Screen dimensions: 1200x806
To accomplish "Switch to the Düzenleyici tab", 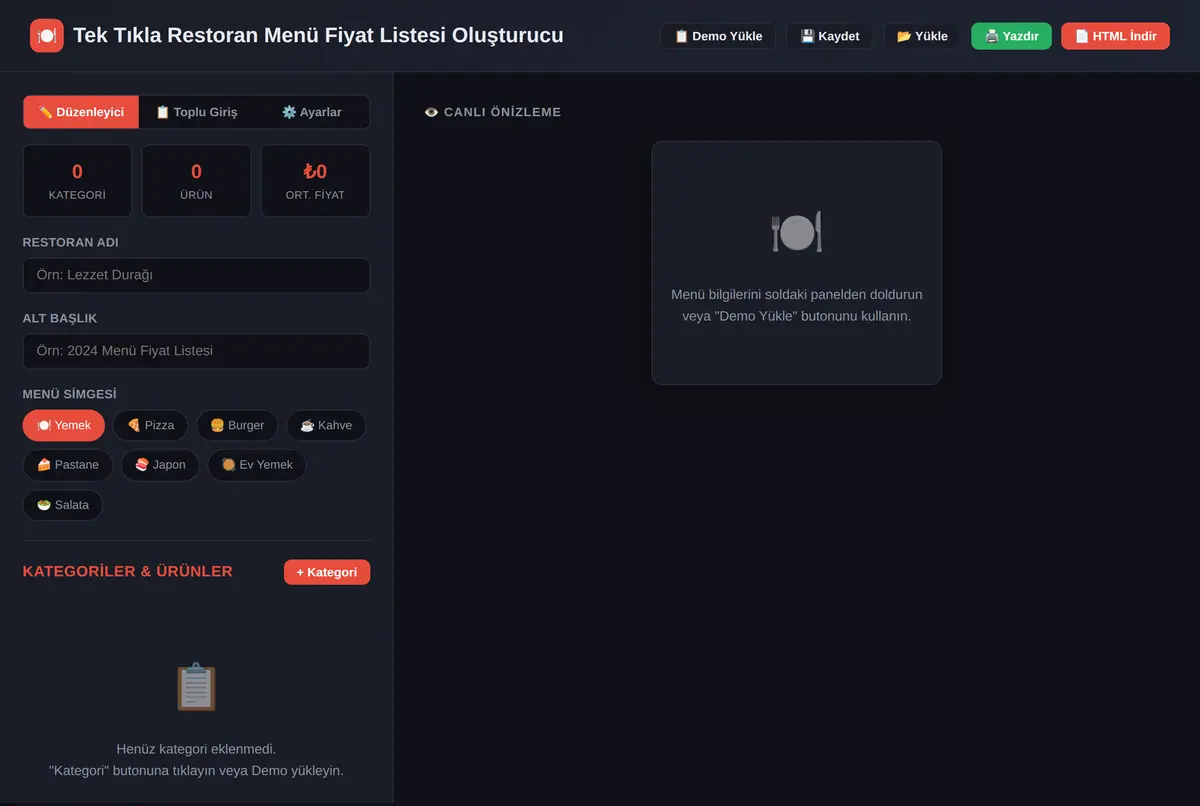I will pos(81,112).
